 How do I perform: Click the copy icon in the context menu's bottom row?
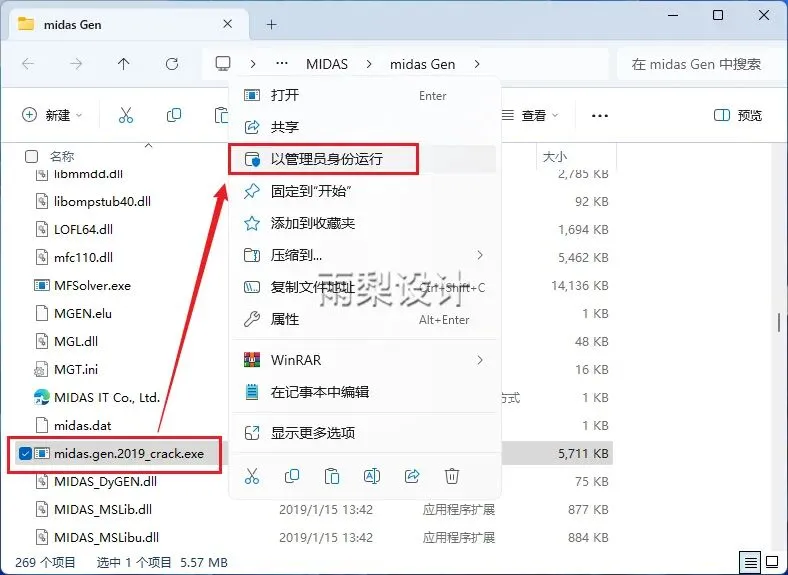coord(291,475)
